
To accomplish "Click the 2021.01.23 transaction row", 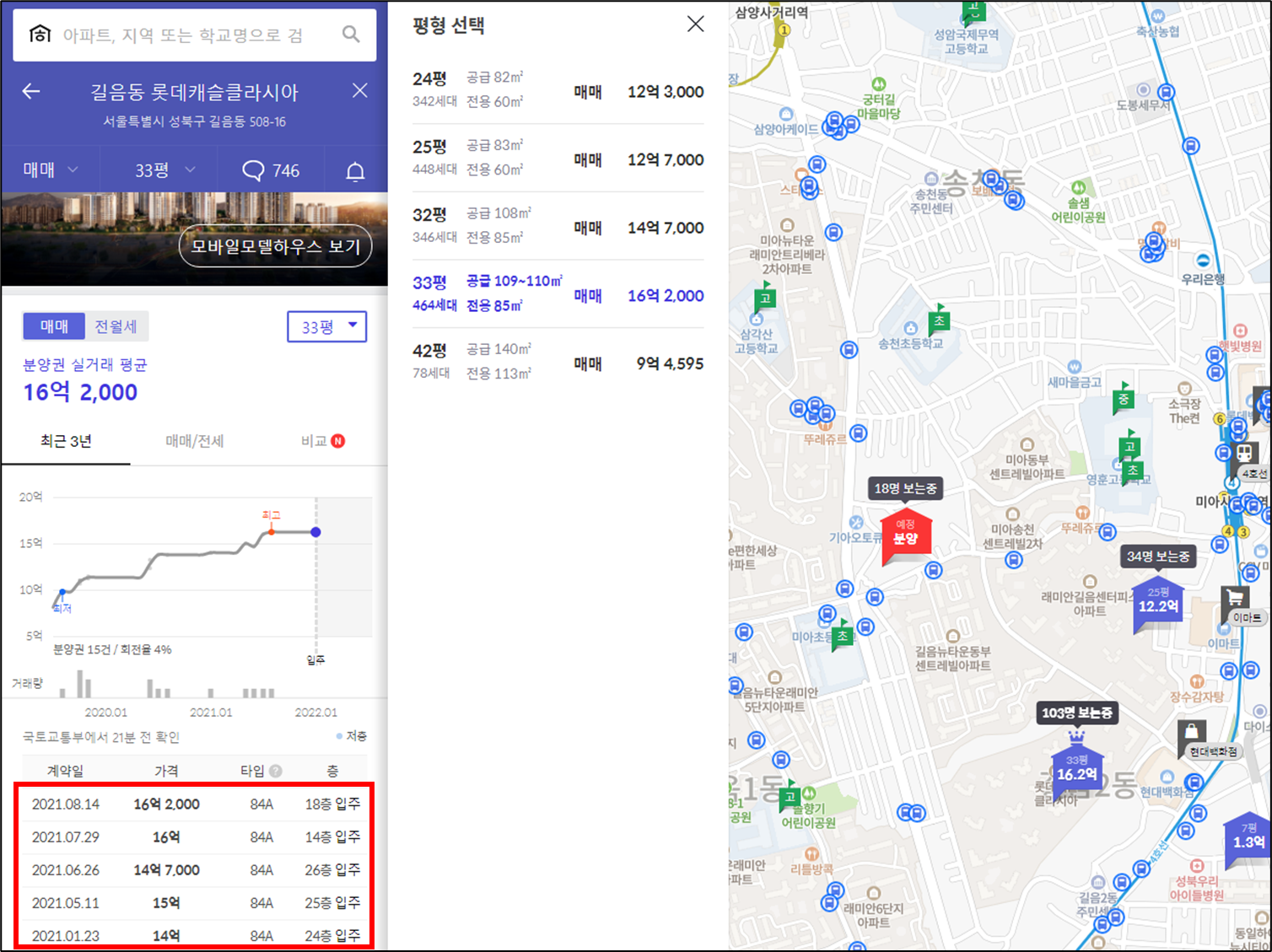I will coord(196,935).
